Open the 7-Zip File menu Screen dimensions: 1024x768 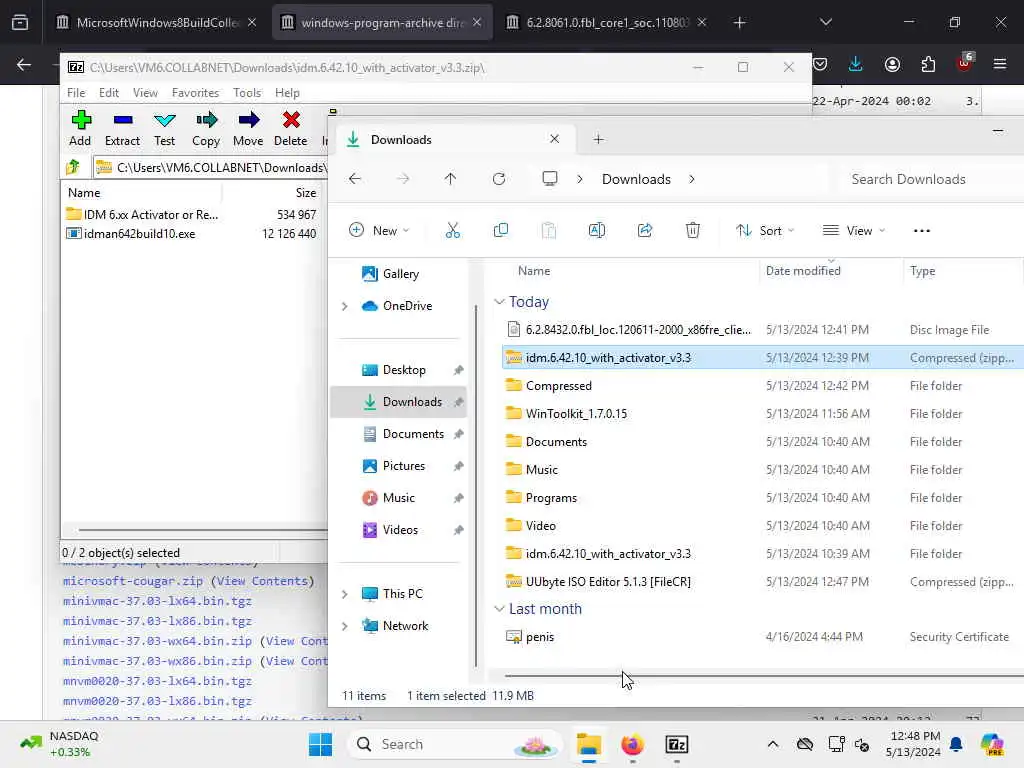coord(76,93)
